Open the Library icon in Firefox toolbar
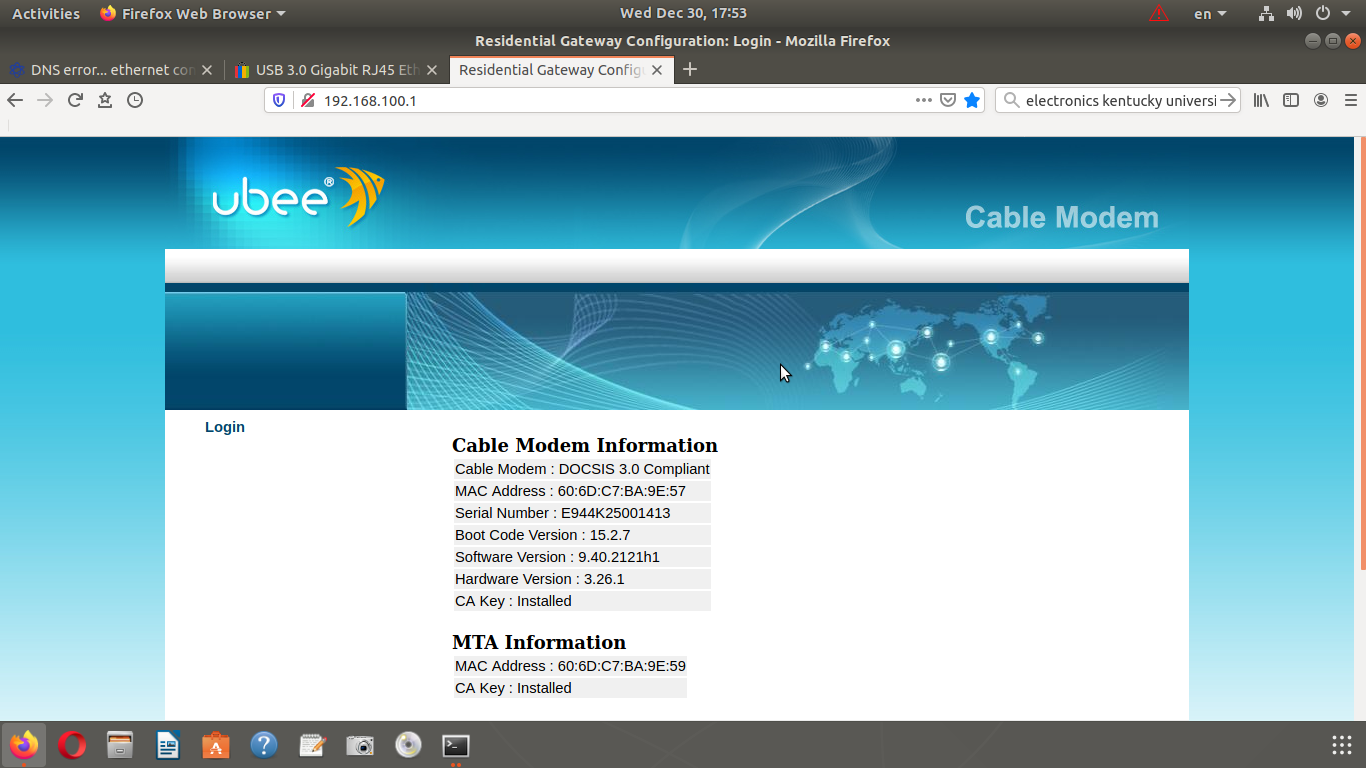 [1261, 100]
